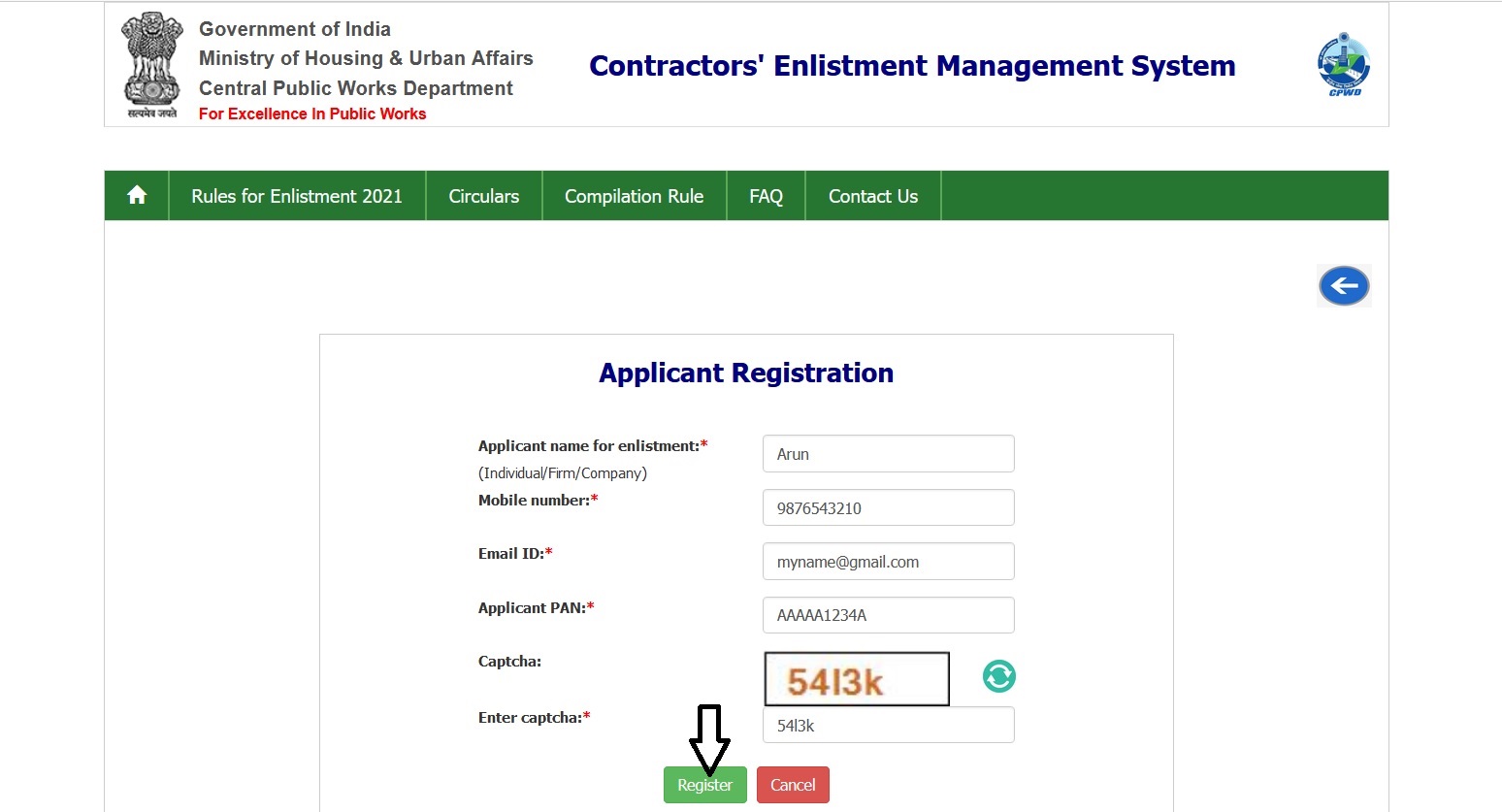Image resolution: width=1502 pixels, height=812 pixels.
Task: Open Rules for Enlistment 2021 menu
Action: coord(297,196)
